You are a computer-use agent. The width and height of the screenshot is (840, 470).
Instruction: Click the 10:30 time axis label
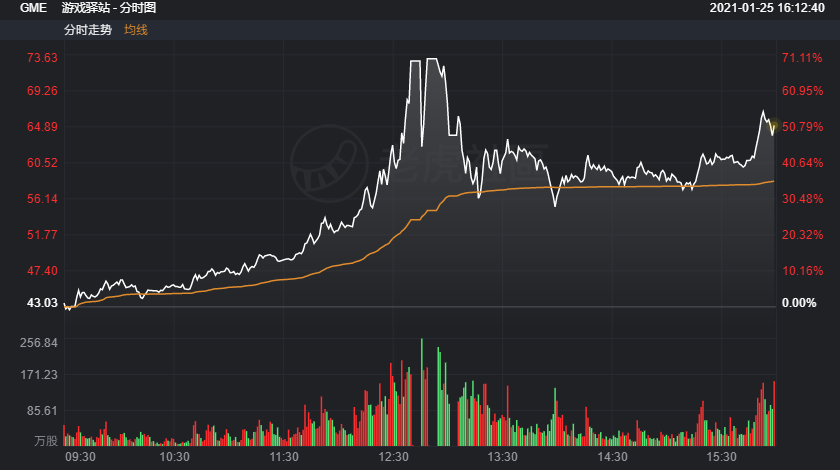point(175,457)
